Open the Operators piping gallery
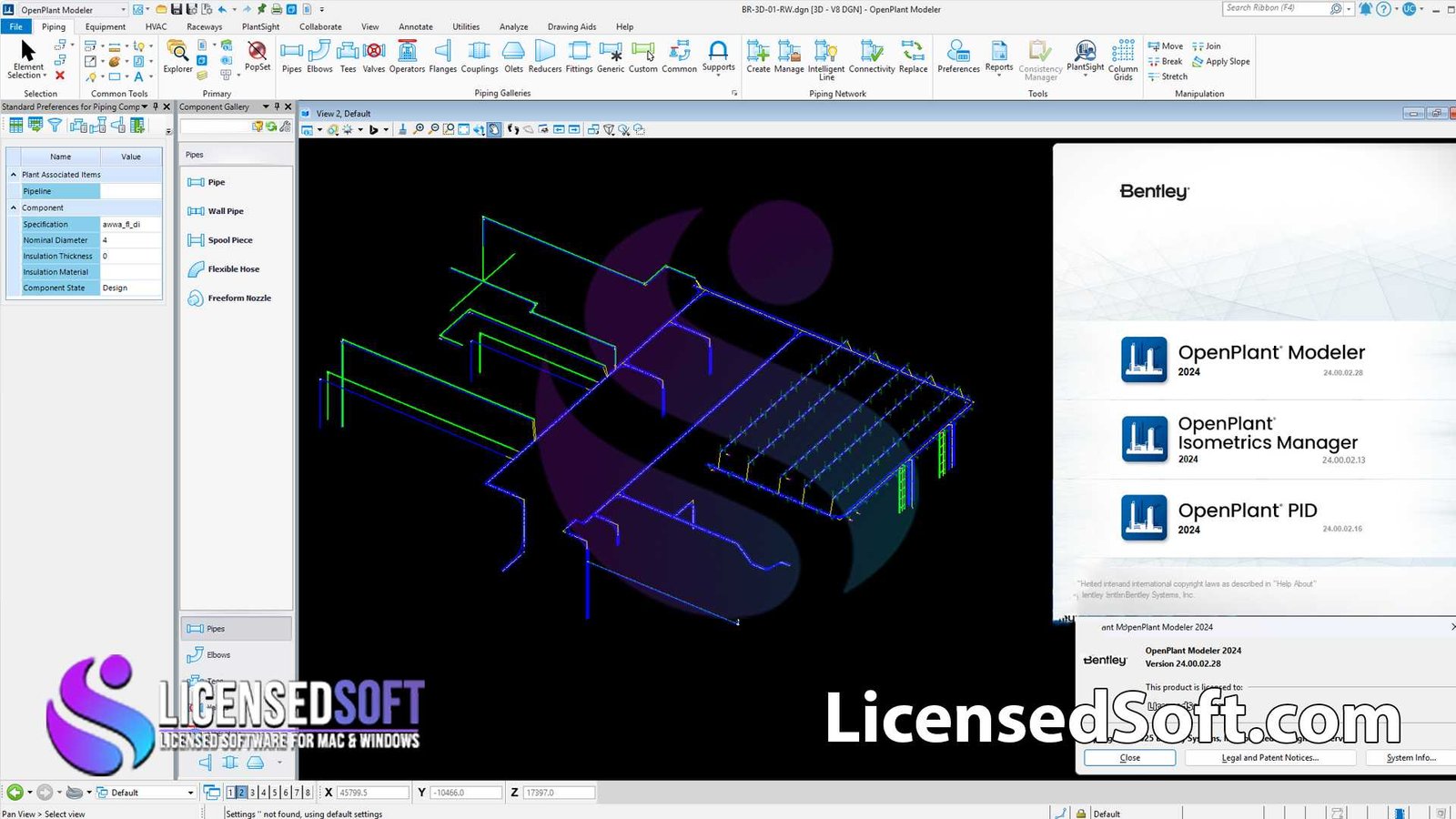 pyautogui.click(x=407, y=56)
